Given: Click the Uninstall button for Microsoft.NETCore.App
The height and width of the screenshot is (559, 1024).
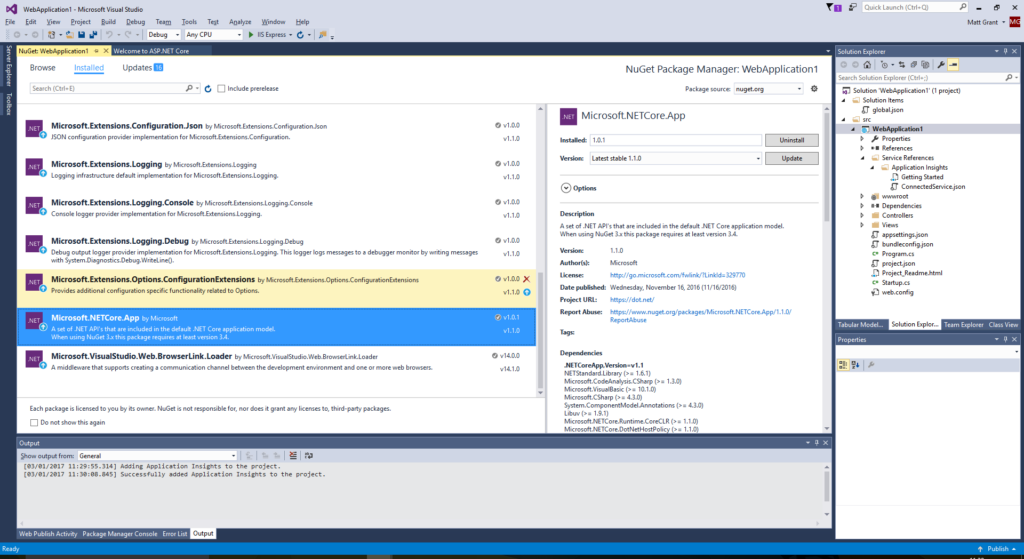Looking at the screenshot, I should point(792,140).
